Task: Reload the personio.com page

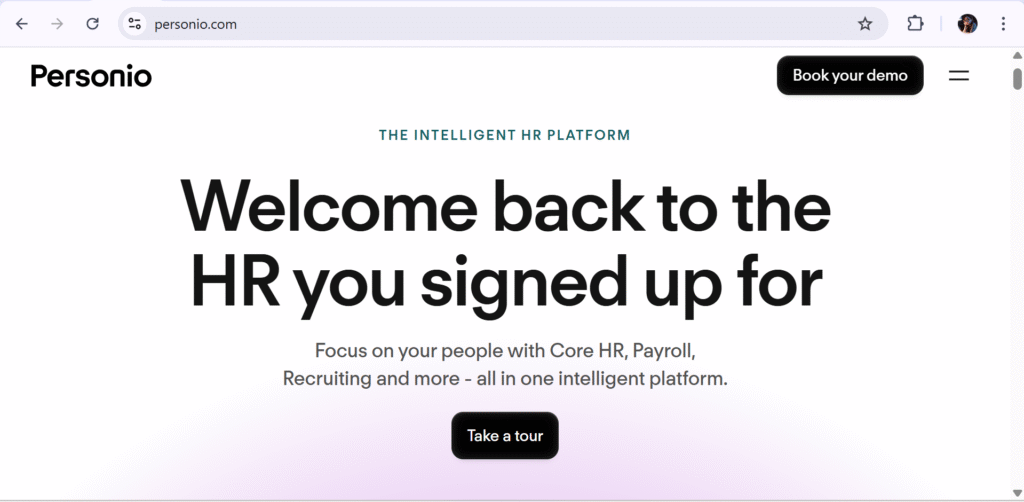Action: (x=93, y=24)
